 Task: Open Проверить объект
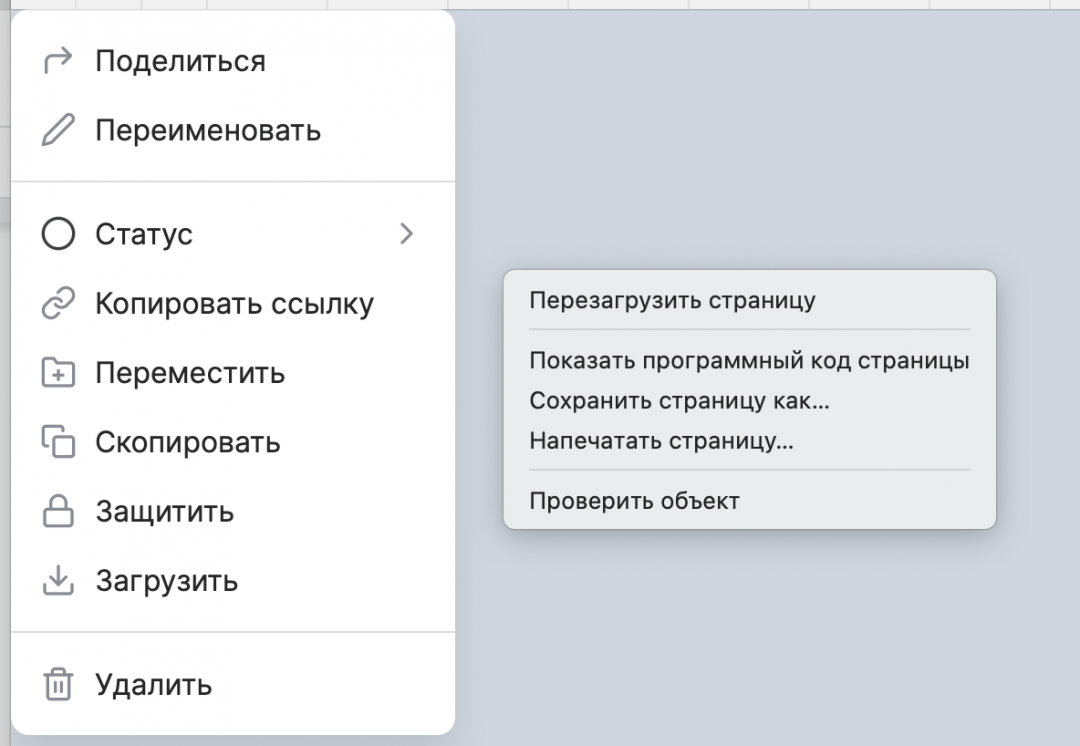[632, 501]
